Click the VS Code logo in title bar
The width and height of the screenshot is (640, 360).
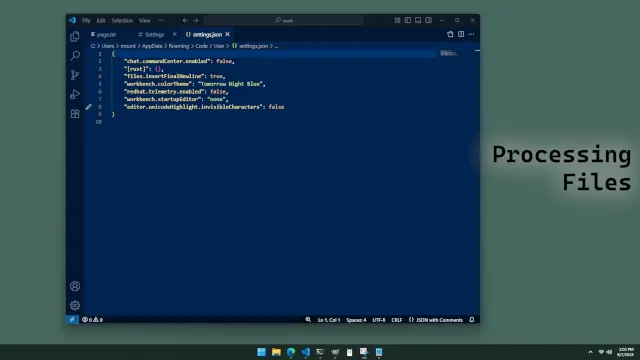click(72, 20)
